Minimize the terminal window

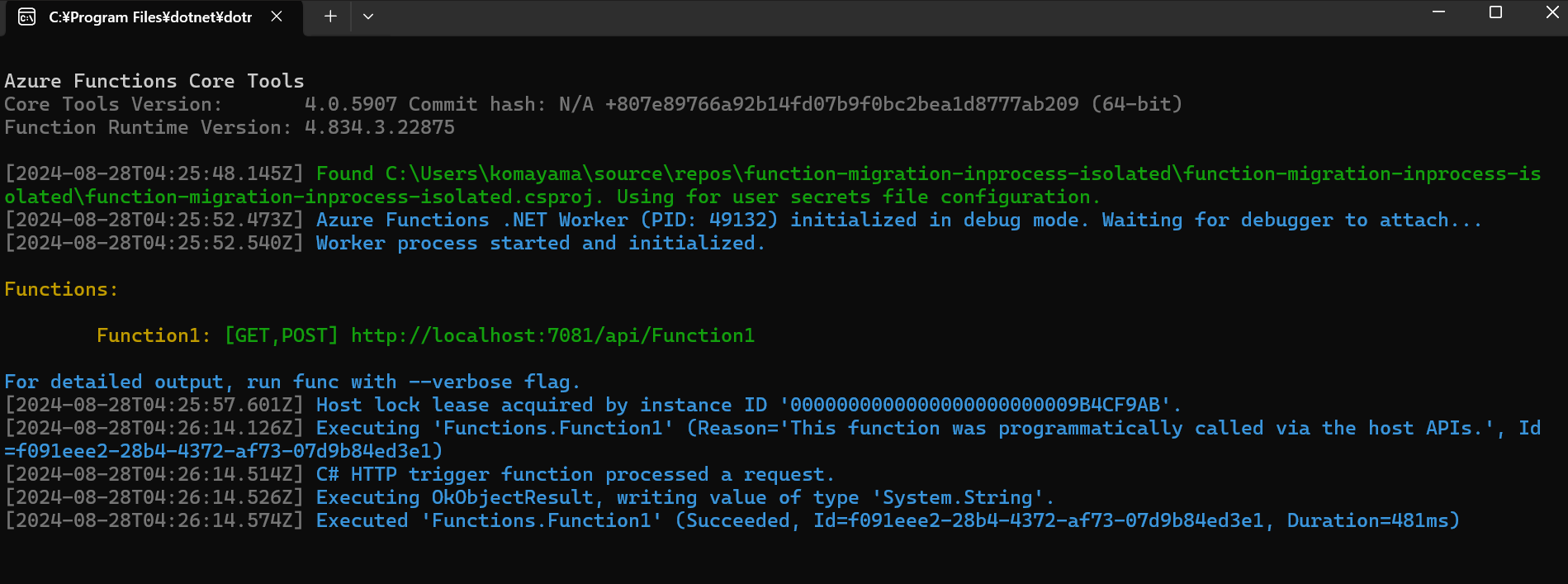pyautogui.click(x=1438, y=12)
